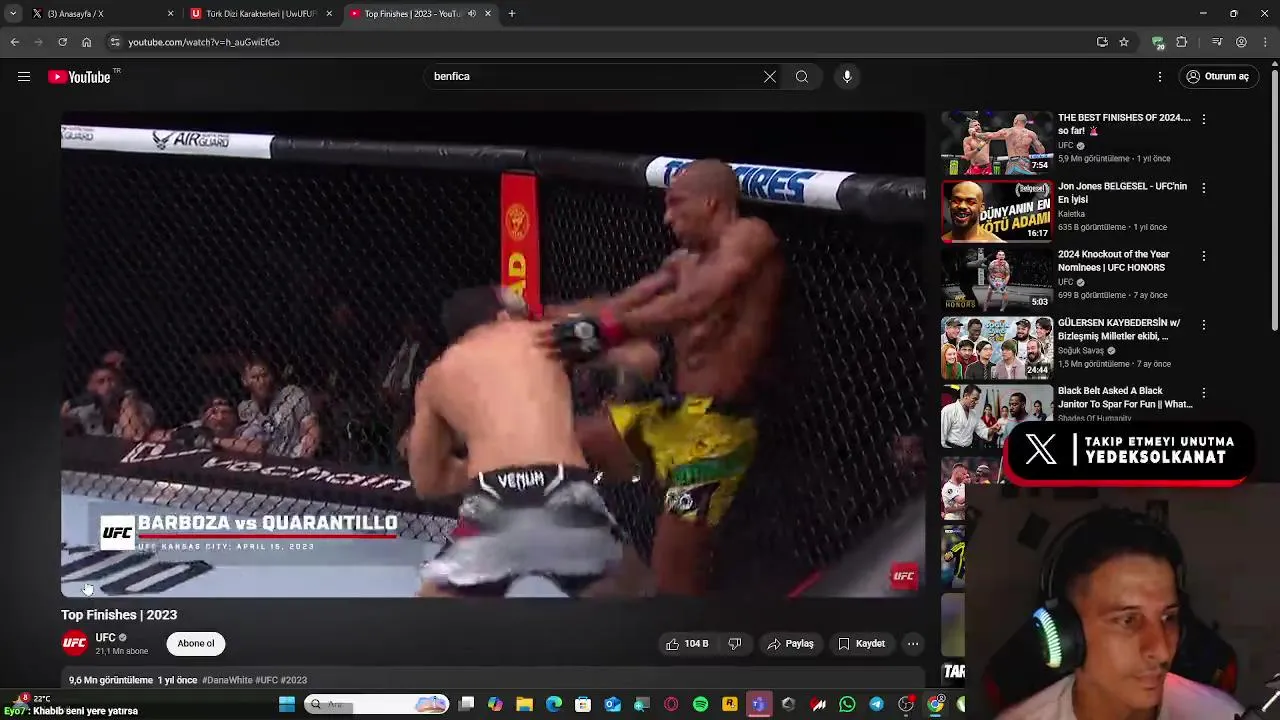Open WhatsApp from the taskbar
This screenshot has width=1280, height=720.
click(x=848, y=705)
